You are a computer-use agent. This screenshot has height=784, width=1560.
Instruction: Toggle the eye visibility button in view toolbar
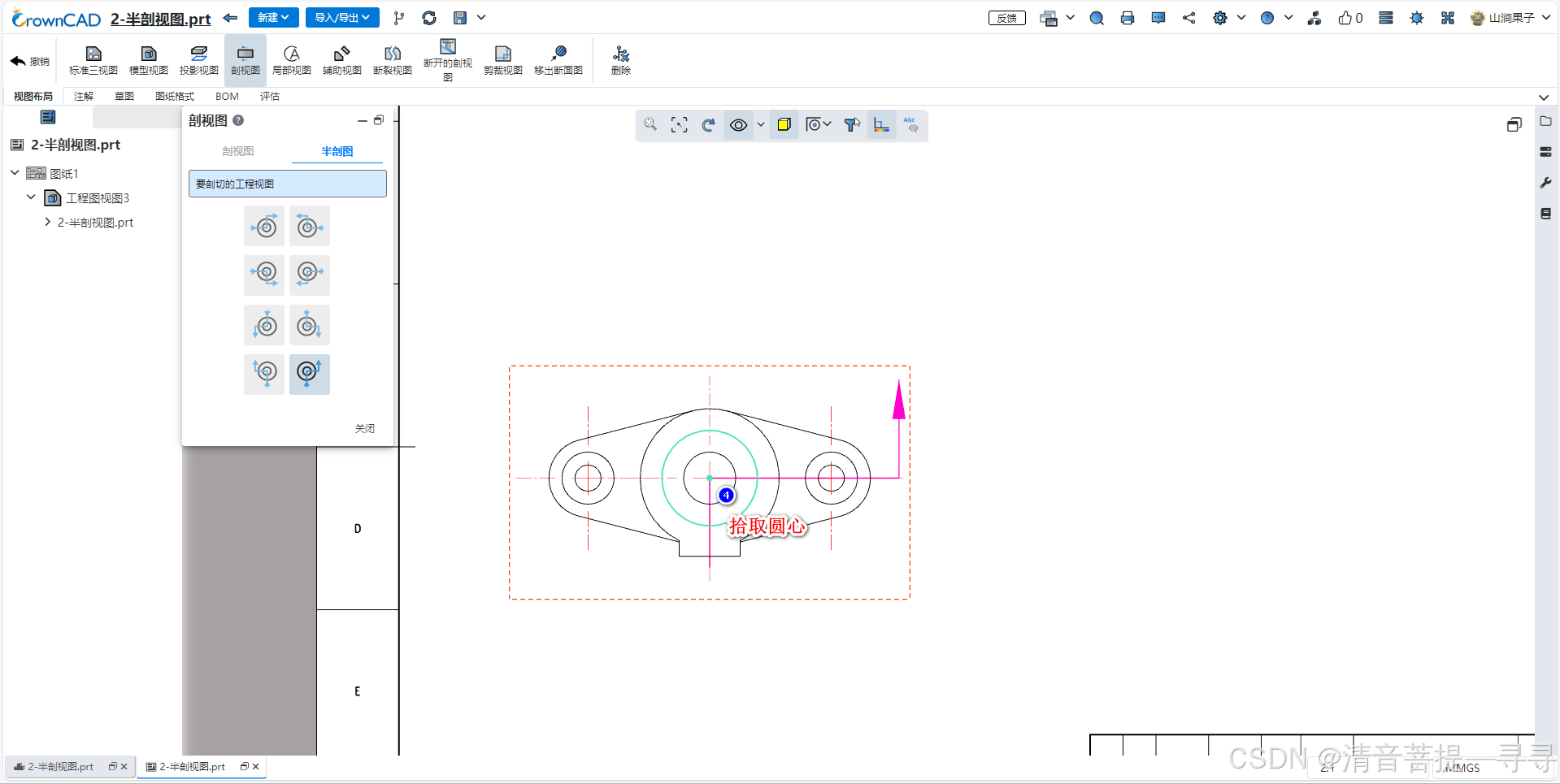point(738,125)
